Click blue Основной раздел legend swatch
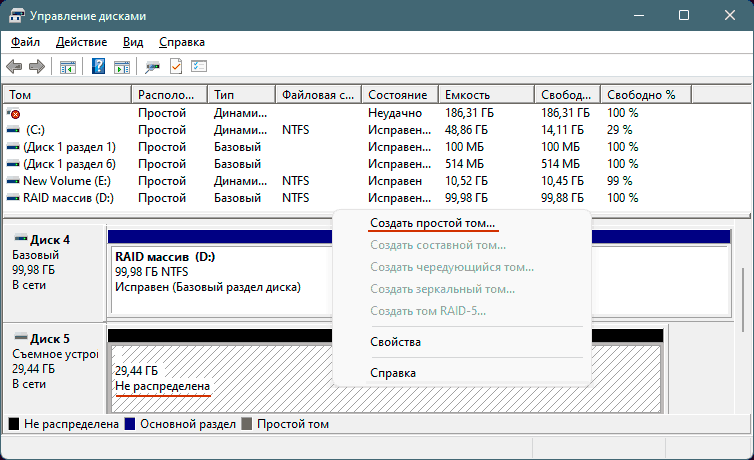 (130, 424)
